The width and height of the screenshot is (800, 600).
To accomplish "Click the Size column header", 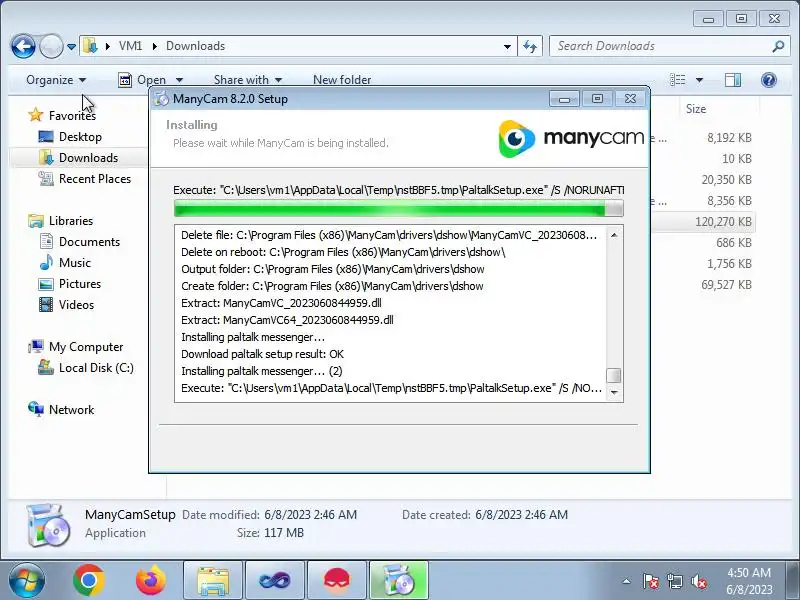I will point(696,109).
